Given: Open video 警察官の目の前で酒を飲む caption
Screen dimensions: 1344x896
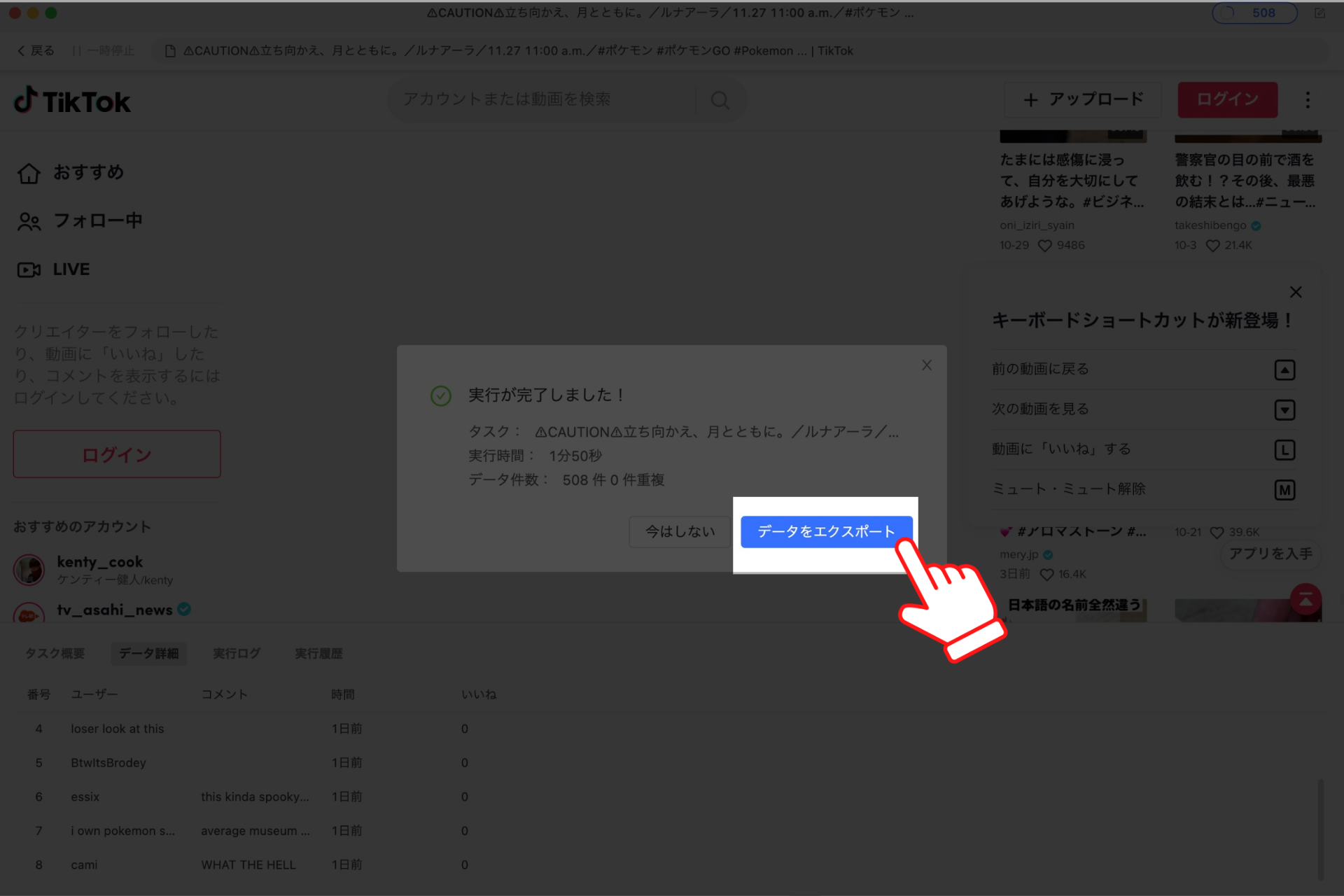Looking at the screenshot, I should (x=1245, y=181).
